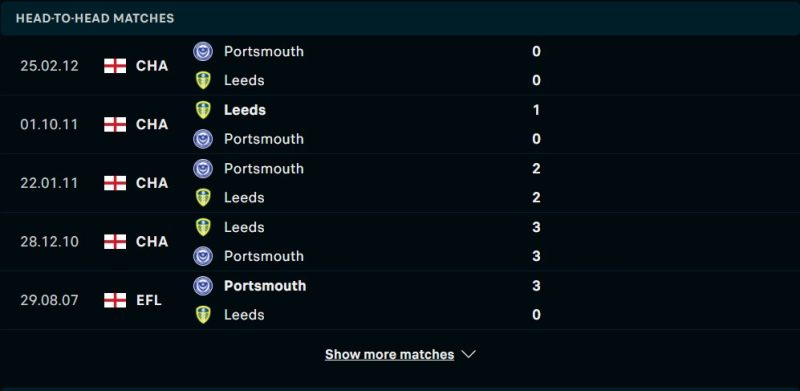Image resolution: width=800 pixels, height=391 pixels.
Task: Open bold Leeds team name in 01.10.11 match
Action: (x=245, y=110)
